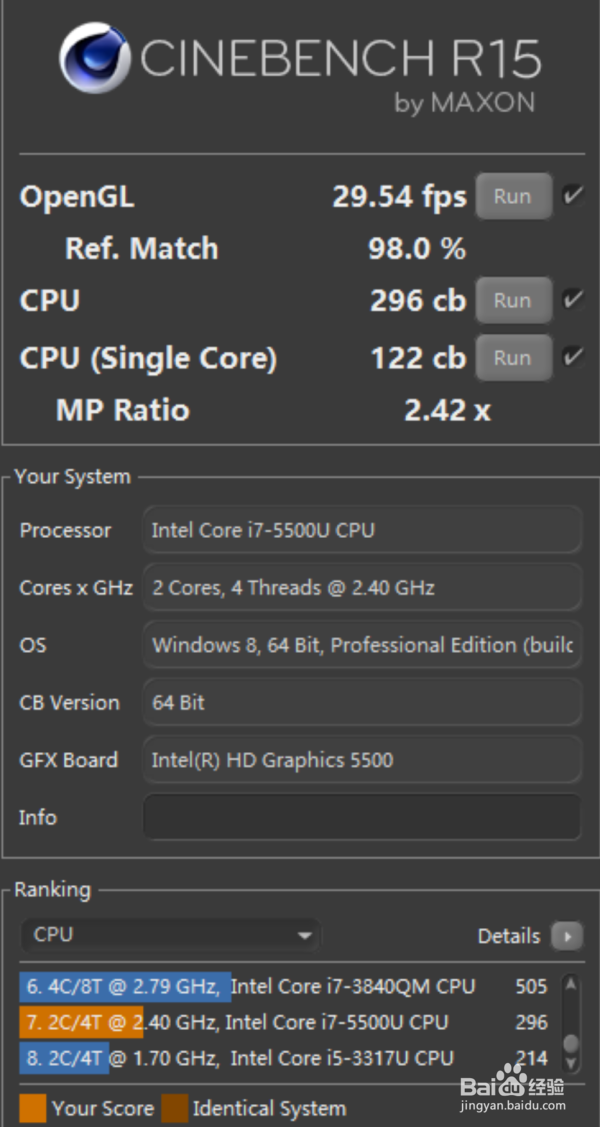
Task: Click the OS version field
Action: pyautogui.click(x=361, y=645)
